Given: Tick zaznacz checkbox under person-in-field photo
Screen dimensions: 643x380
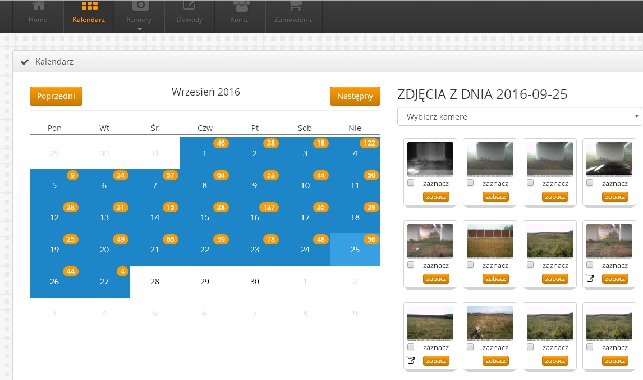Looking at the screenshot, I should click(470, 347).
